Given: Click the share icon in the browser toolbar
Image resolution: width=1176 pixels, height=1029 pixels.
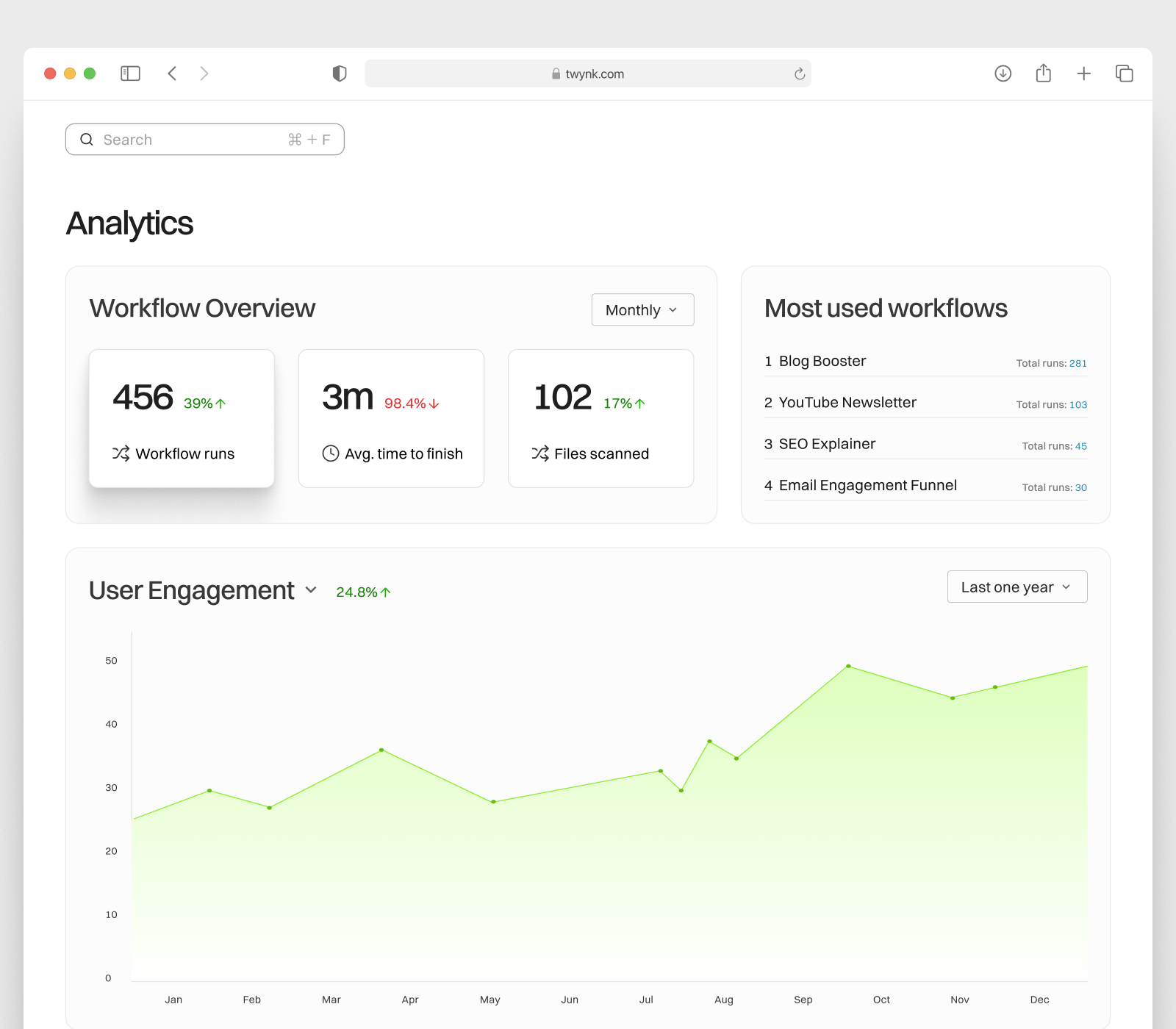Looking at the screenshot, I should pos(1043,73).
